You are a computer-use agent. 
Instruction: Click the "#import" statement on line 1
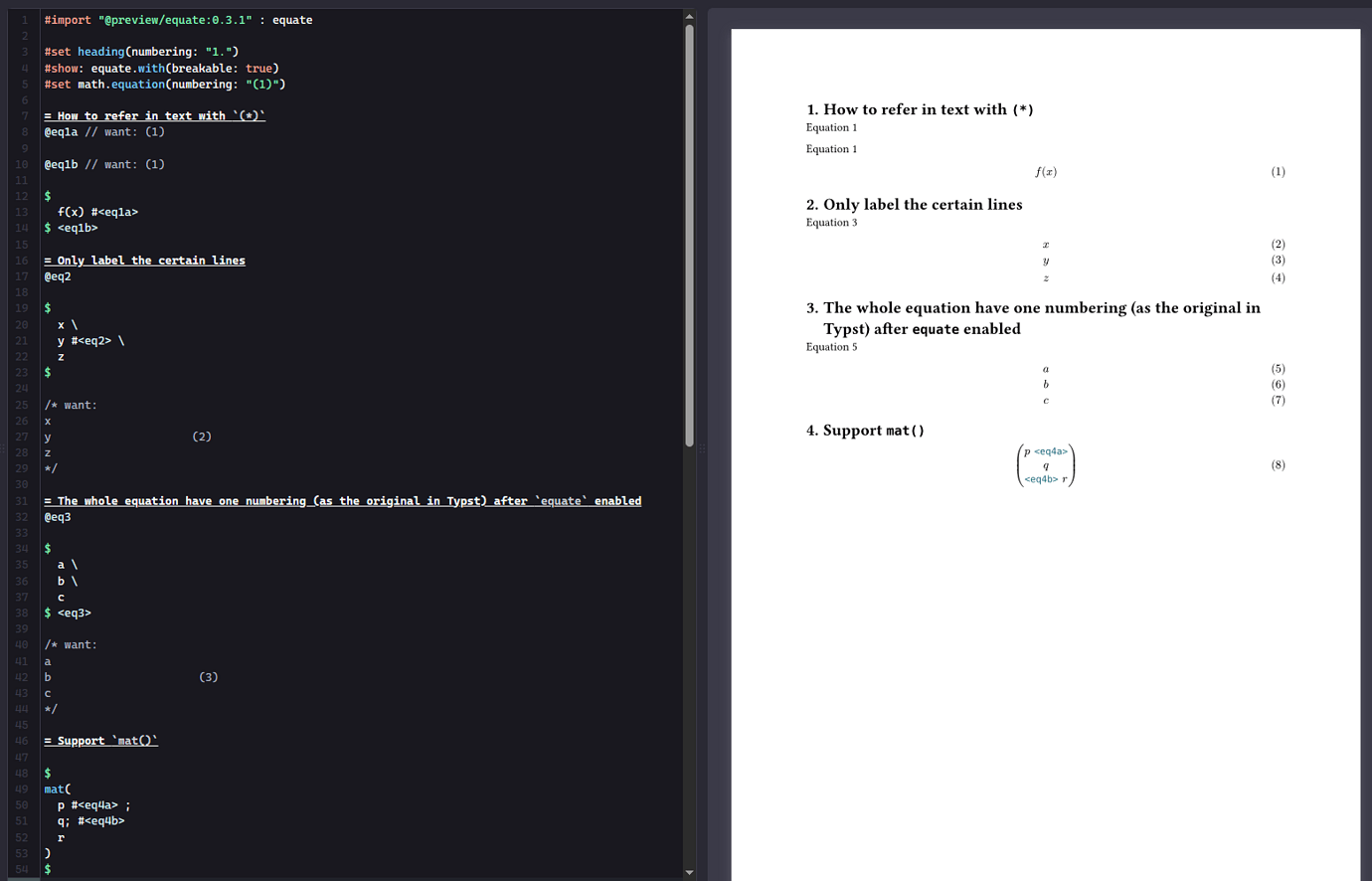(66, 19)
